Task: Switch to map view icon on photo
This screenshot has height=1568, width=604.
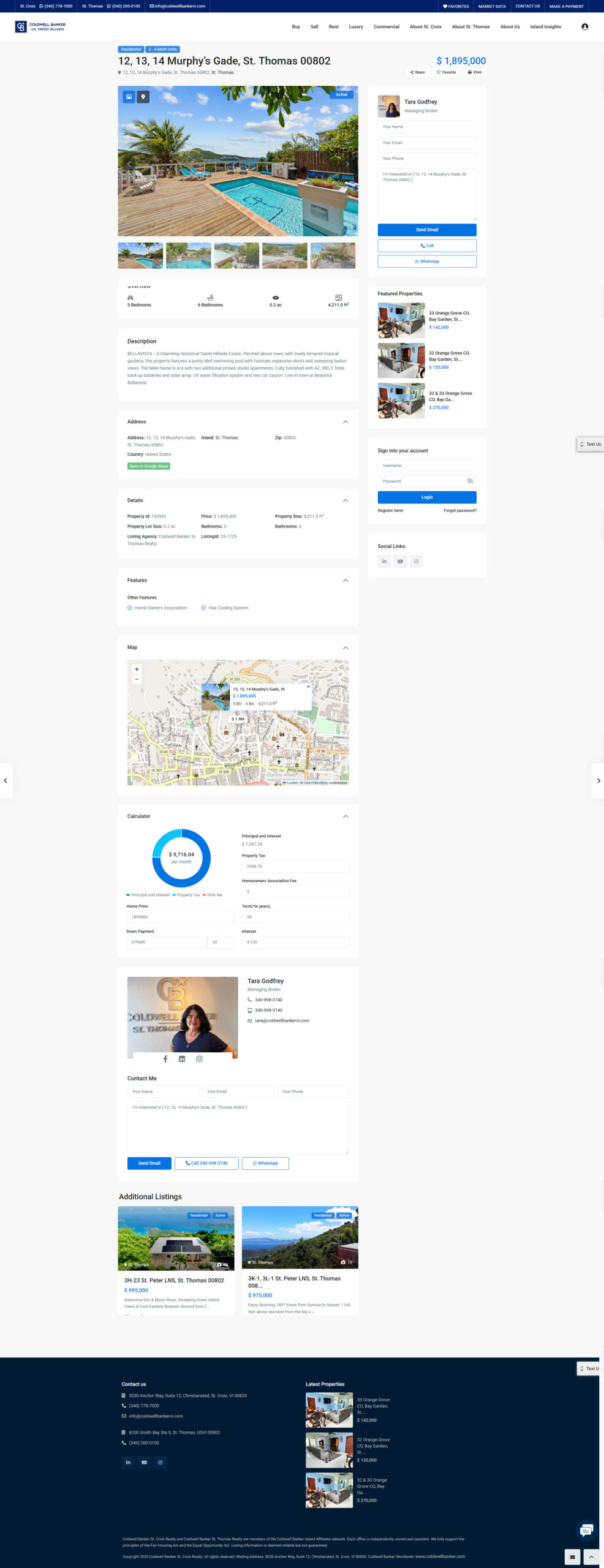Action: [x=143, y=97]
